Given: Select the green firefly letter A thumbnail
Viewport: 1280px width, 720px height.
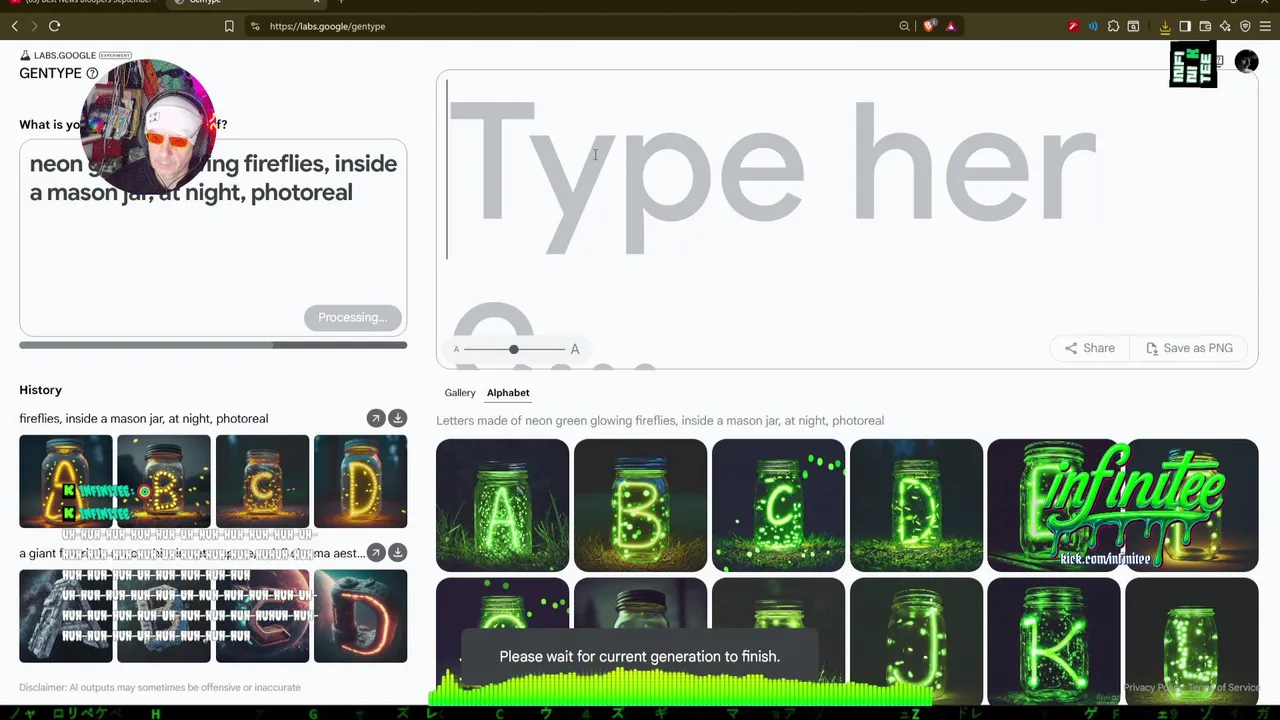Looking at the screenshot, I should click(502, 505).
